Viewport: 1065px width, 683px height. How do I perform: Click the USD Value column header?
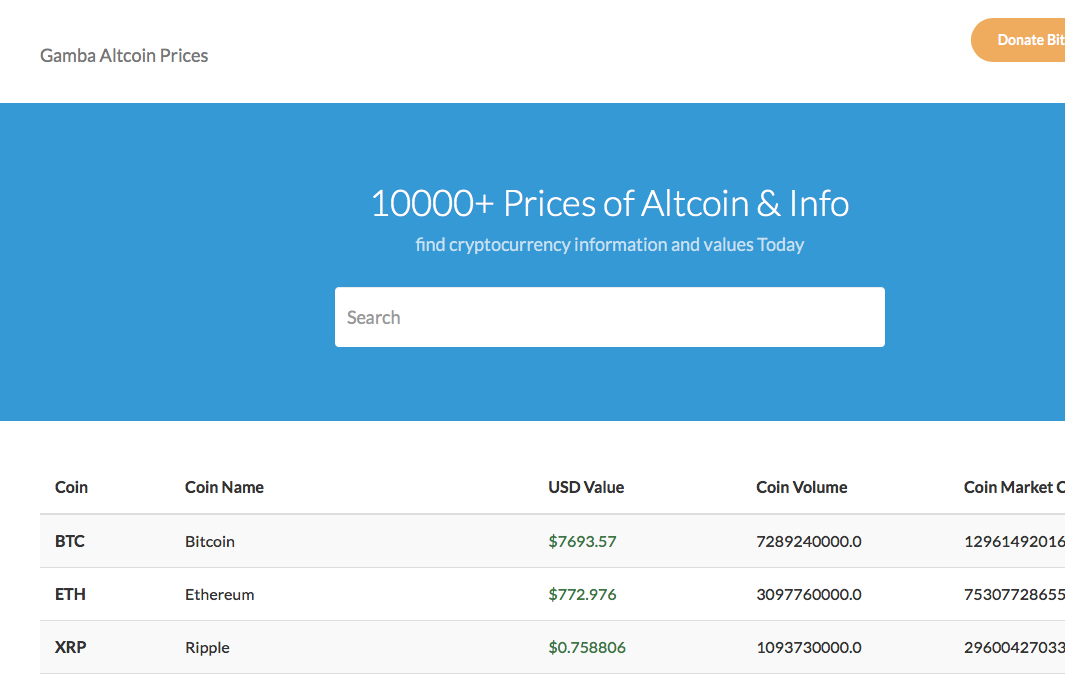point(586,487)
